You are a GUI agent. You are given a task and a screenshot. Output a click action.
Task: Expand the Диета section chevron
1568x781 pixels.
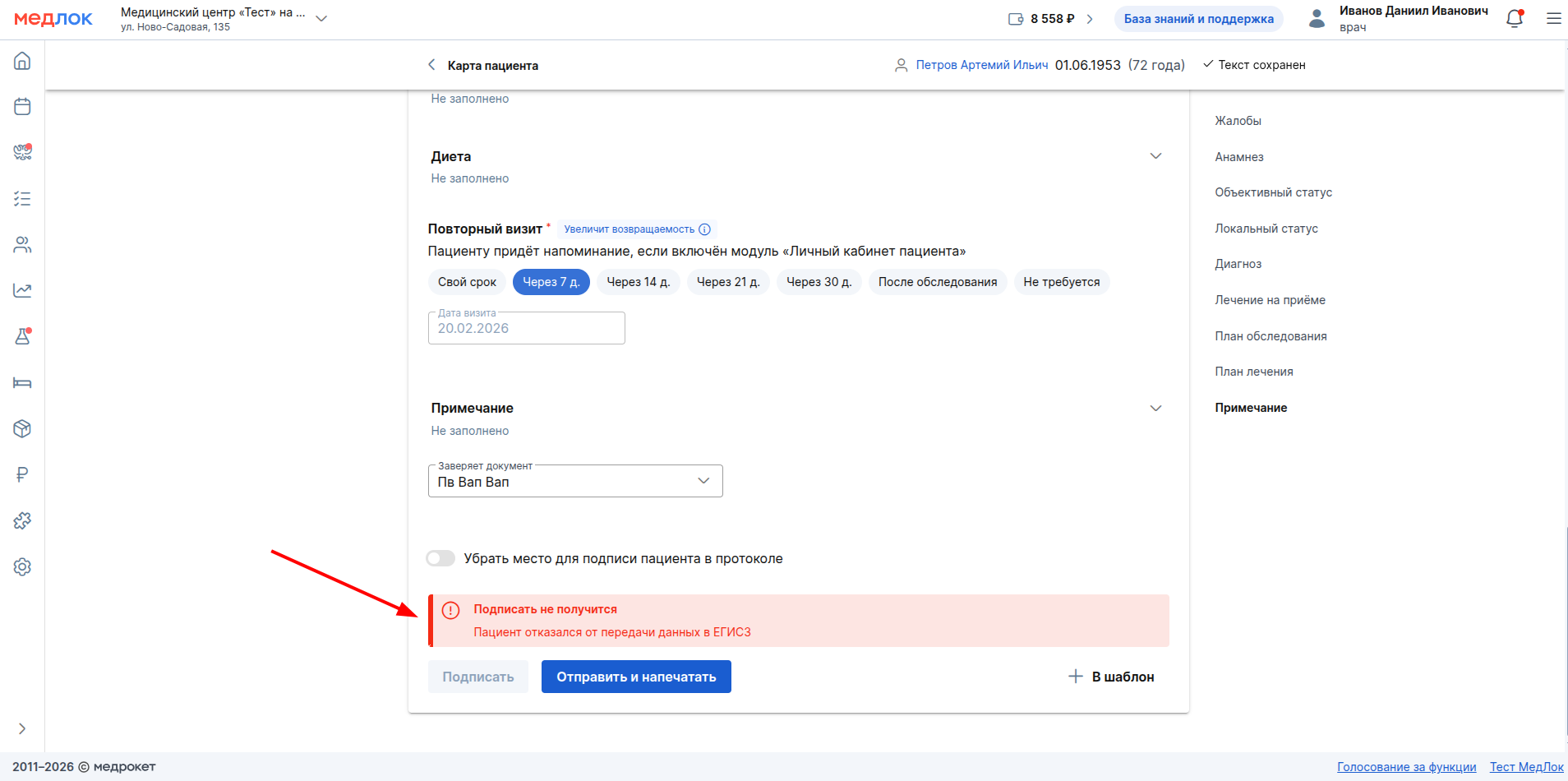(x=1155, y=156)
